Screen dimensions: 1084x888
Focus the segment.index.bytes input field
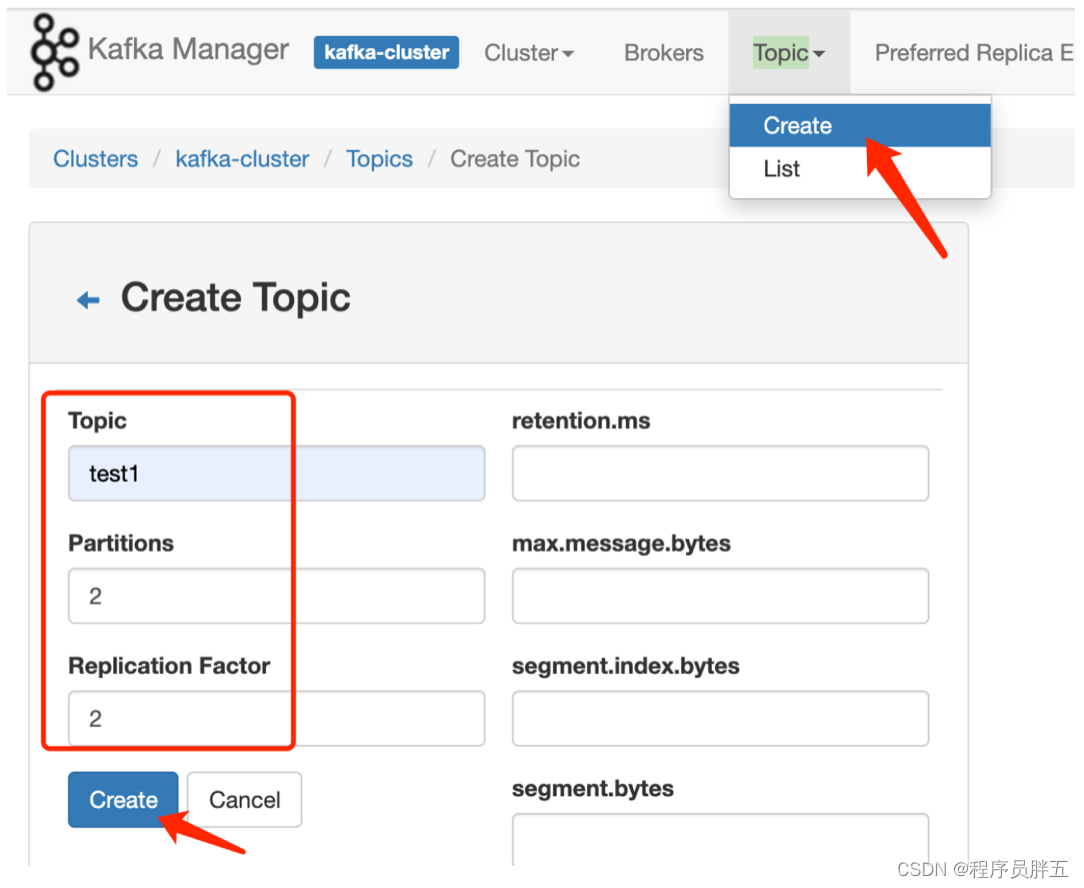click(x=720, y=719)
